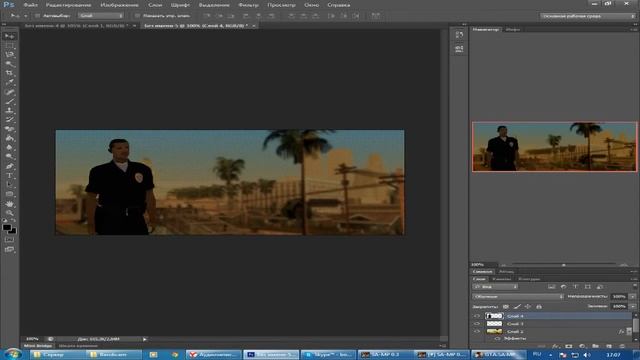Set the foreground color swatch

[x=7, y=227]
